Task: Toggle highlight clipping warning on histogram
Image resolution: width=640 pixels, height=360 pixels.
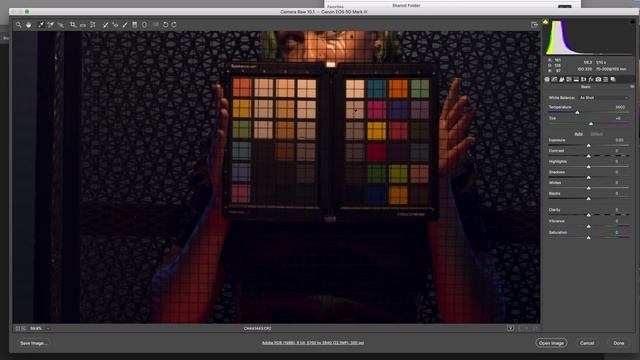Action: (x=633, y=22)
